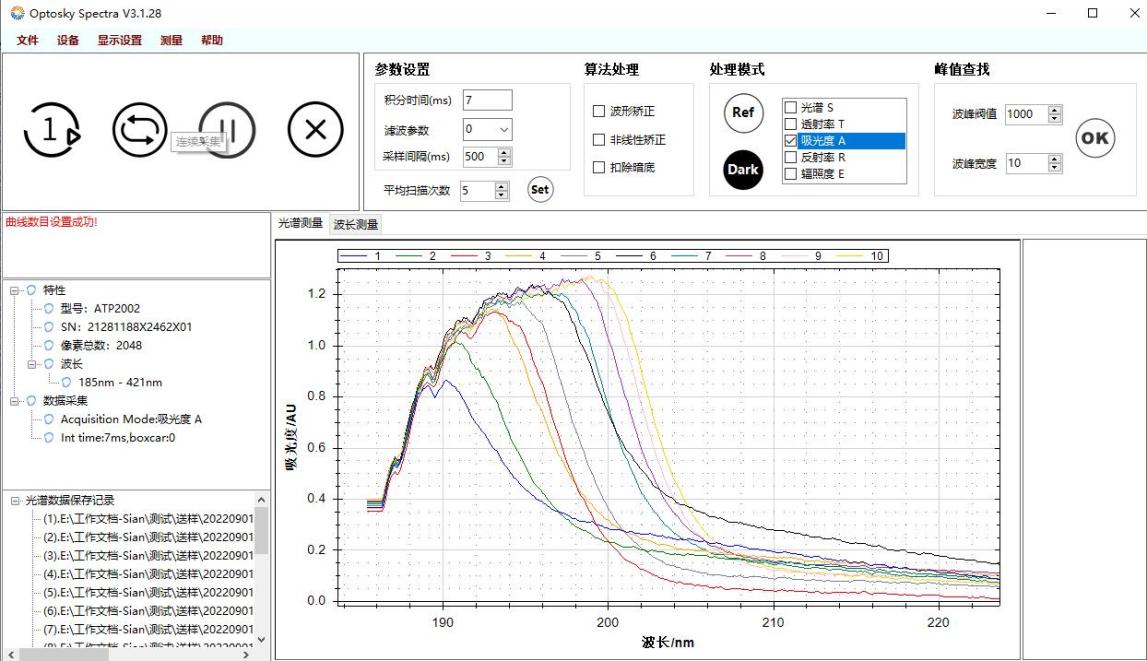Stop acquisition with the X icon
Viewport: 1147px width, 661px height.
pos(315,131)
